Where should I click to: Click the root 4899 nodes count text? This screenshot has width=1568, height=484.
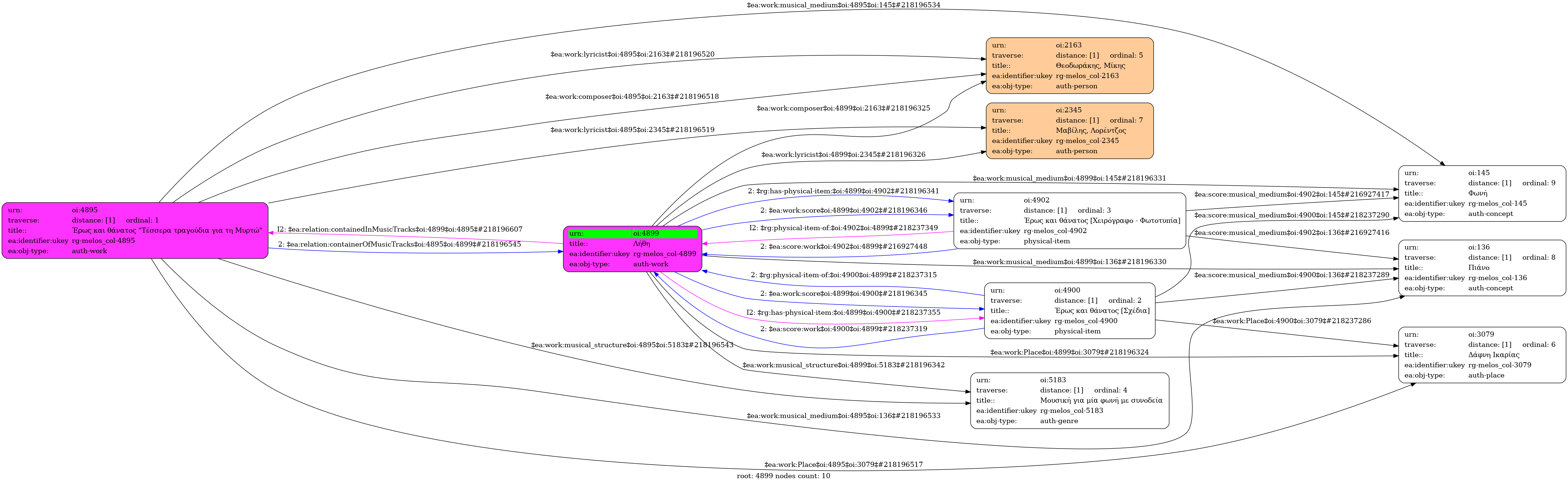pos(783,476)
